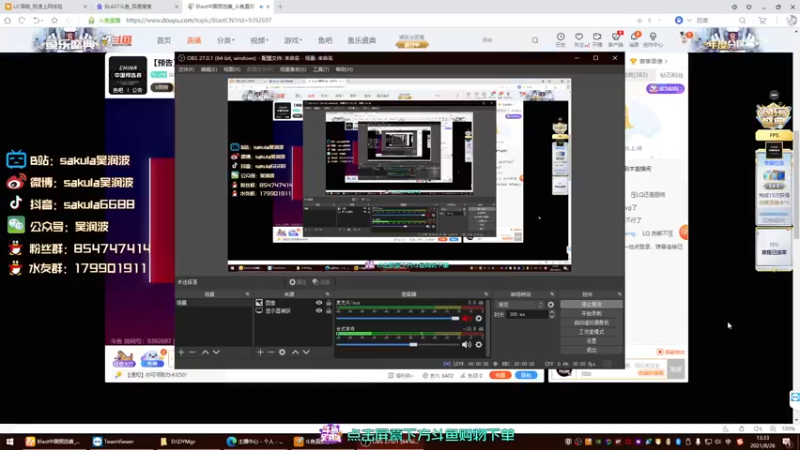This screenshot has width=800, height=450.
Task: Switch to the first browser tab
Action: click(44, 7)
